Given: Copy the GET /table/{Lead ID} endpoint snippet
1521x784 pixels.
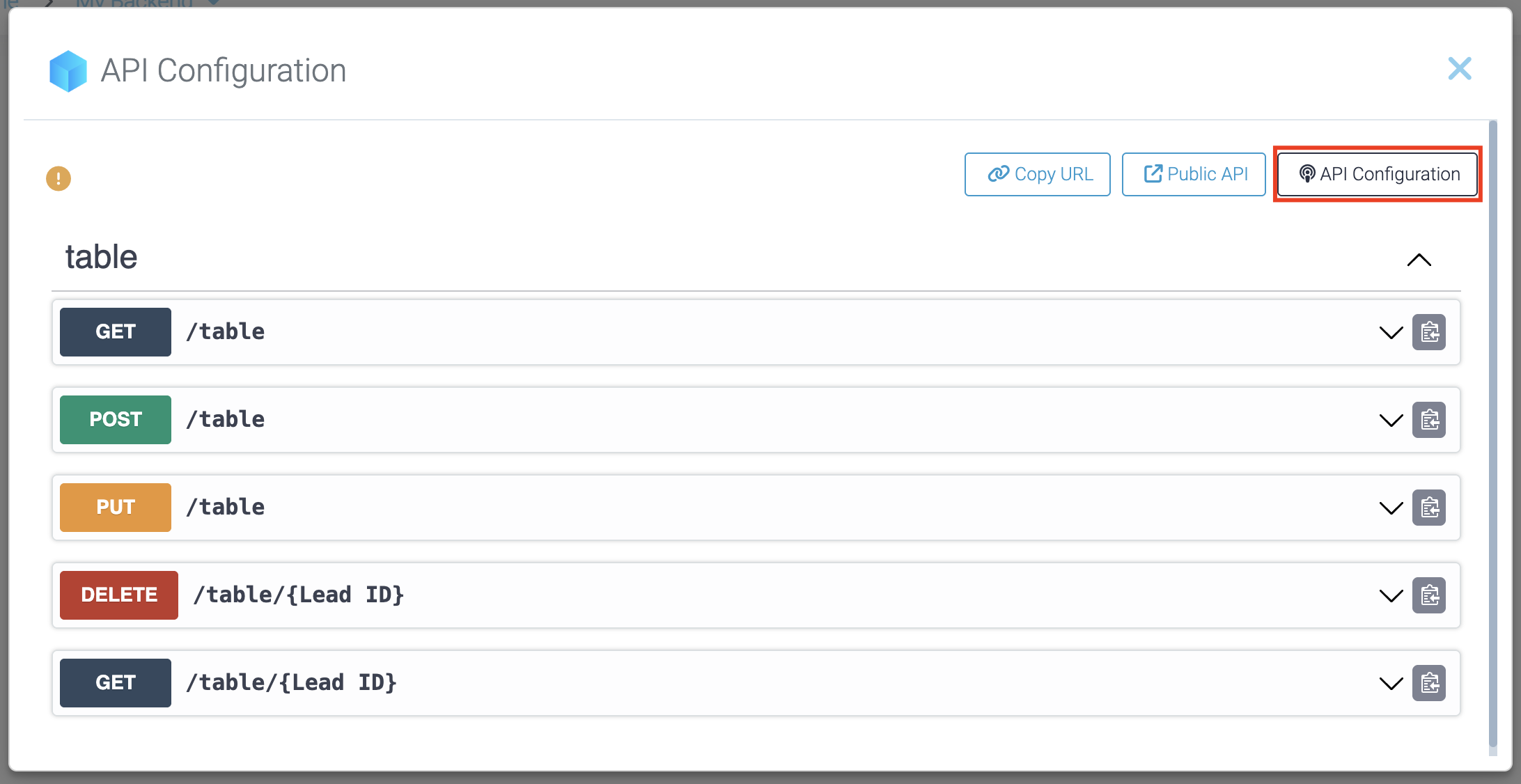Looking at the screenshot, I should click(x=1429, y=683).
